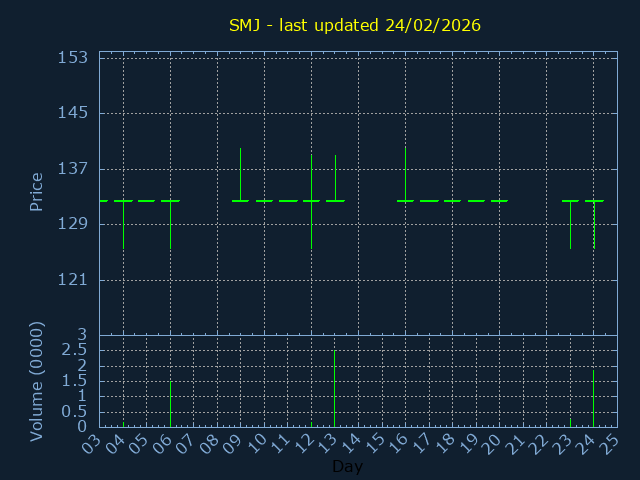
Task: Select the 137 price tick label
Action: 74,169
